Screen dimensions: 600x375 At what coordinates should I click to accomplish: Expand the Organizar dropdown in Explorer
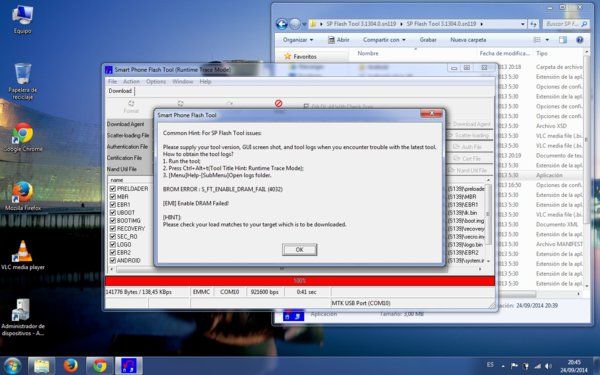pos(298,40)
